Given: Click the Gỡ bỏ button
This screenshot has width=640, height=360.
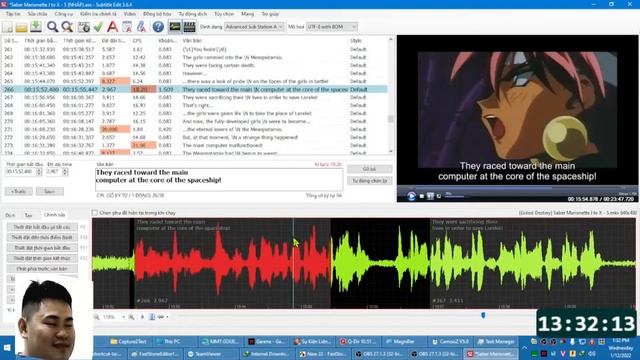Looking at the screenshot, I should [370, 169].
